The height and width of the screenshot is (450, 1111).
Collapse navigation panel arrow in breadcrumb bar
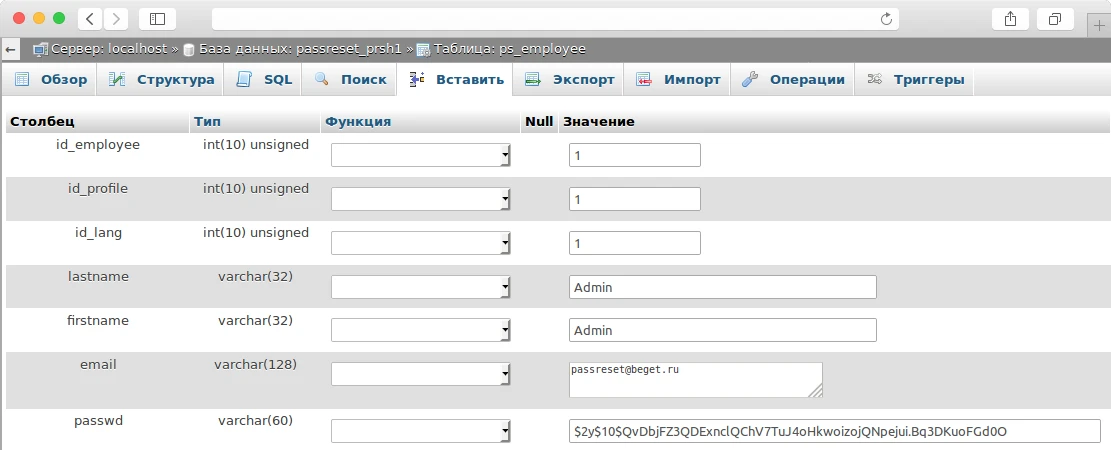11,49
